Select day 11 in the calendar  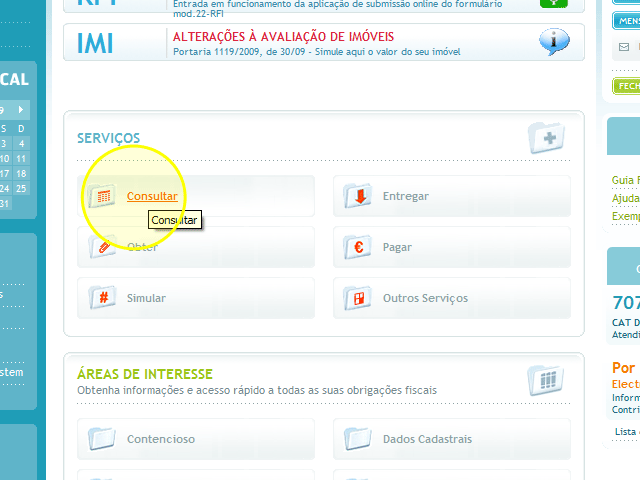(x=21, y=159)
